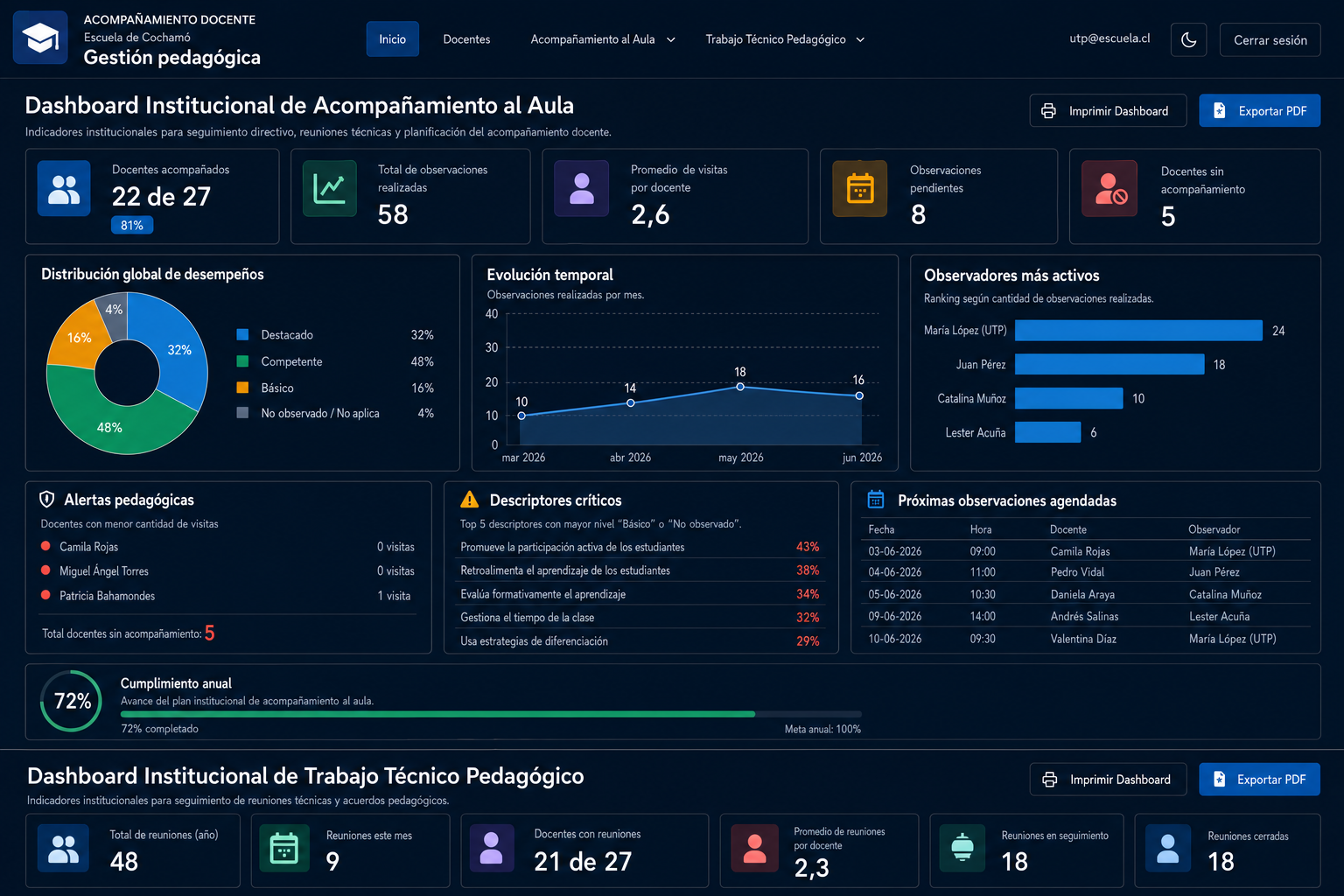This screenshot has width=1344, height=896.
Task: Click the graduation cap app logo
Action: tap(40, 38)
